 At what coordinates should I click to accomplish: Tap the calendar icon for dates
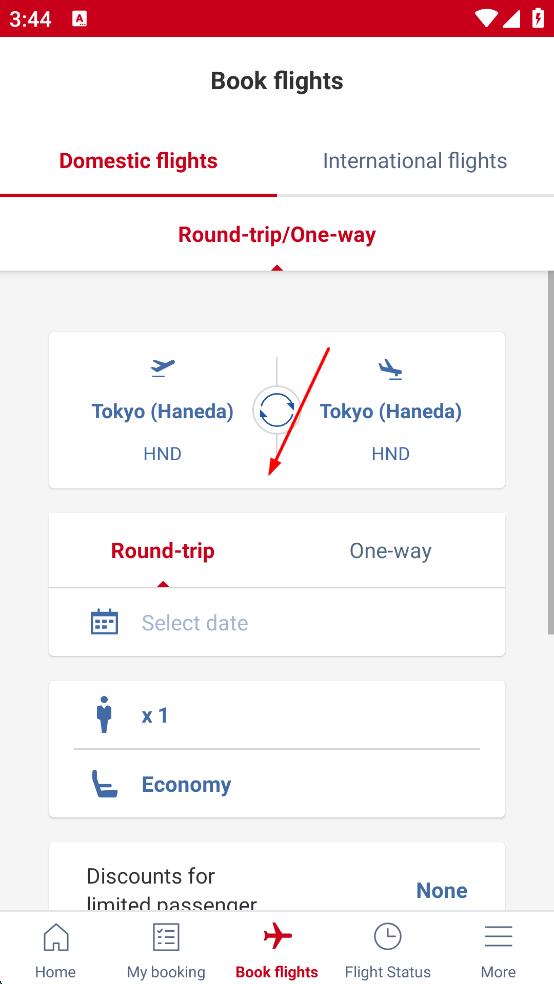104,622
